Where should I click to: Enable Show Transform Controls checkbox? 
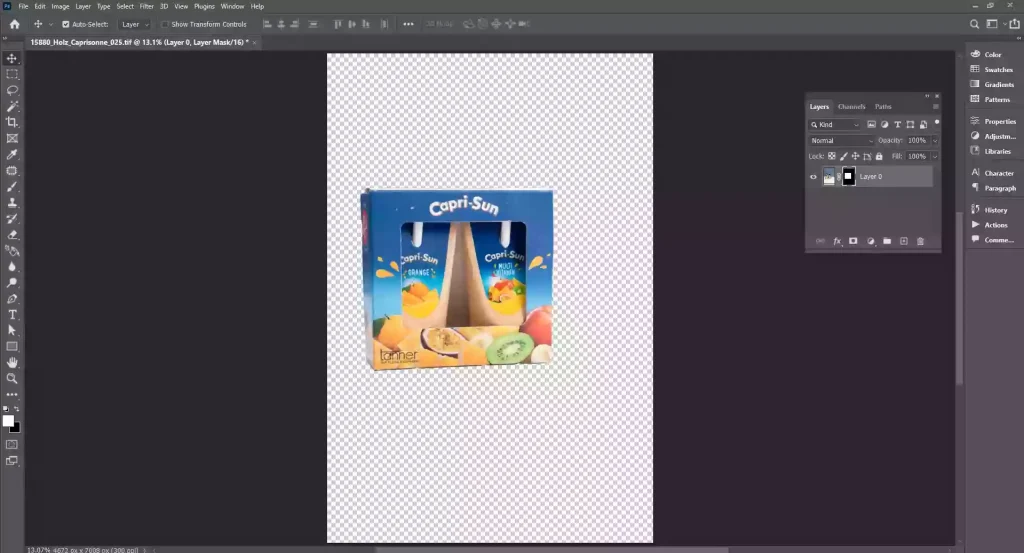click(x=165, y=24)
